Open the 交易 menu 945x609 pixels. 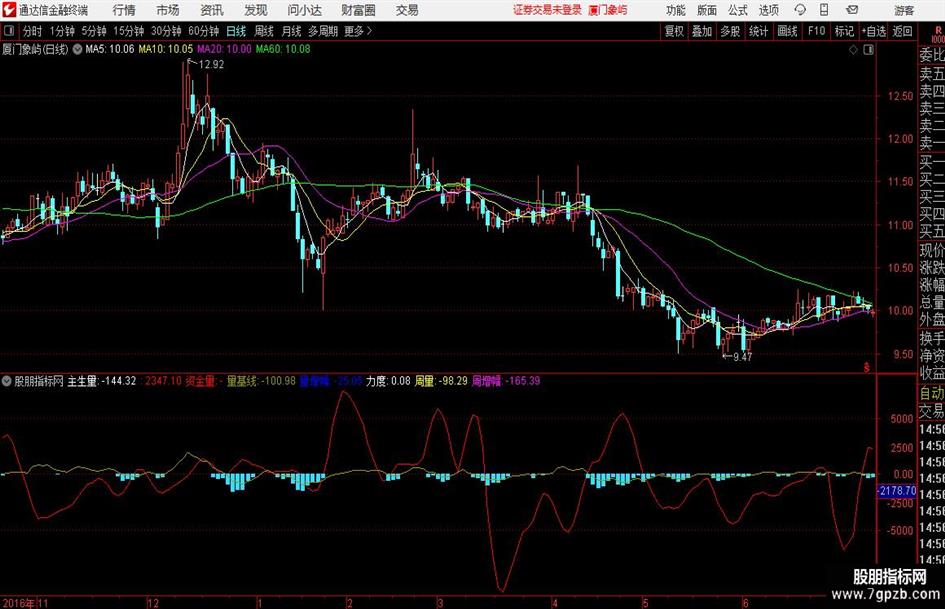(407, 10)
